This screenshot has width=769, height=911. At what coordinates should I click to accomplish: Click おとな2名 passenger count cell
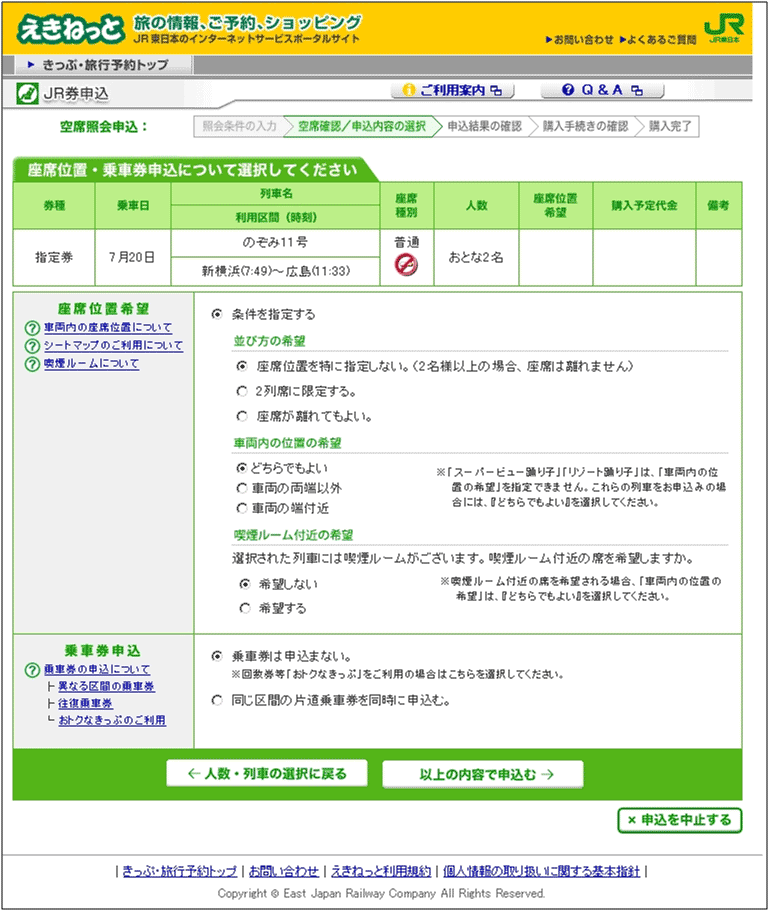(476, 257)
